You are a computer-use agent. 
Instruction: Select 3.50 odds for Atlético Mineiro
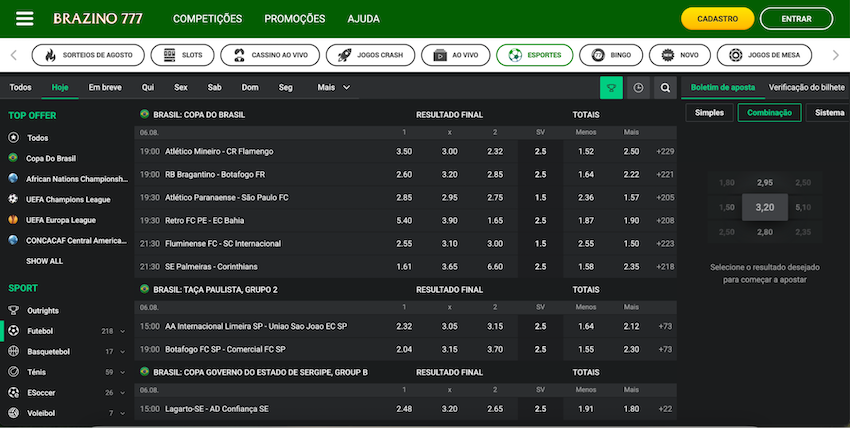pyautogui.click(x=404, y=152)
